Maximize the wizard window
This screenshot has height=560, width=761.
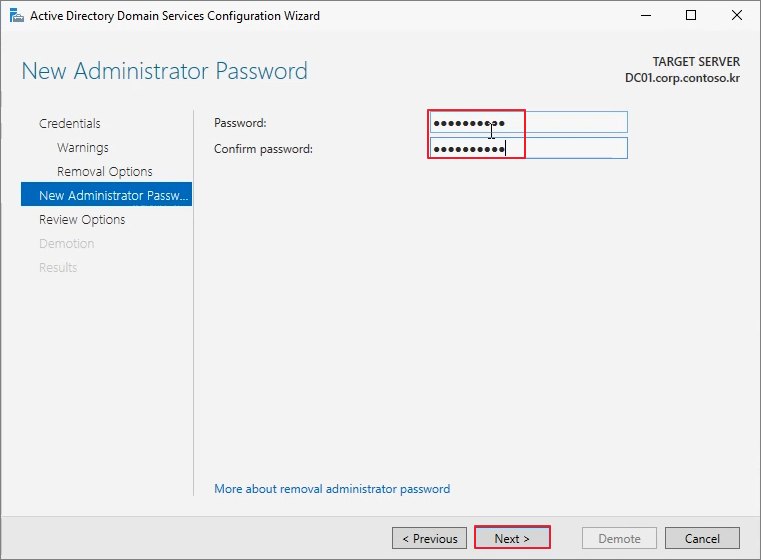691,16
